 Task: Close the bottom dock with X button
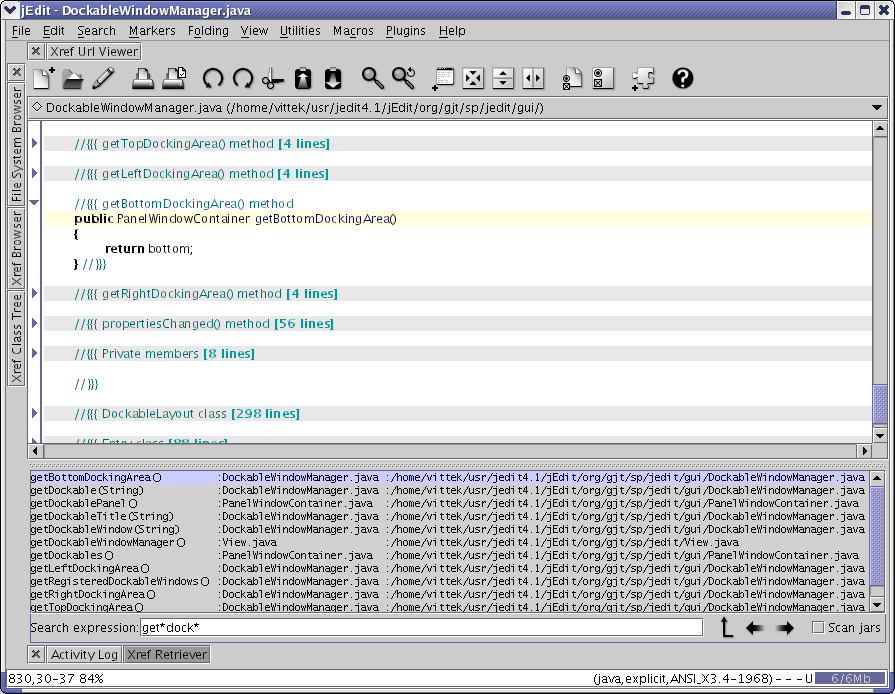click(35, 654)
